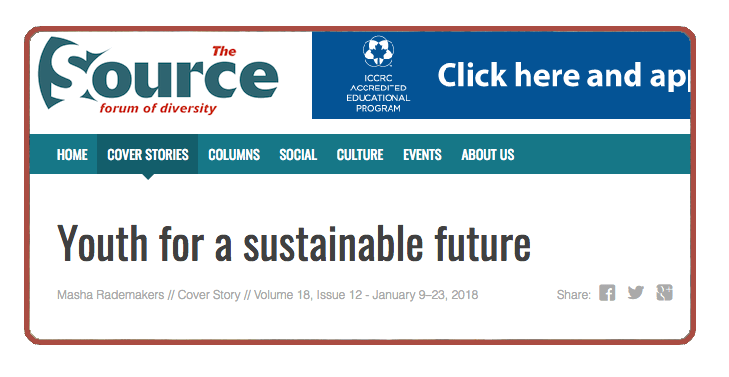Click the ICCRC Accredited Educational Program text
Image resolution: width=729 pixels, height=377 pixels.
click(378, 93)
